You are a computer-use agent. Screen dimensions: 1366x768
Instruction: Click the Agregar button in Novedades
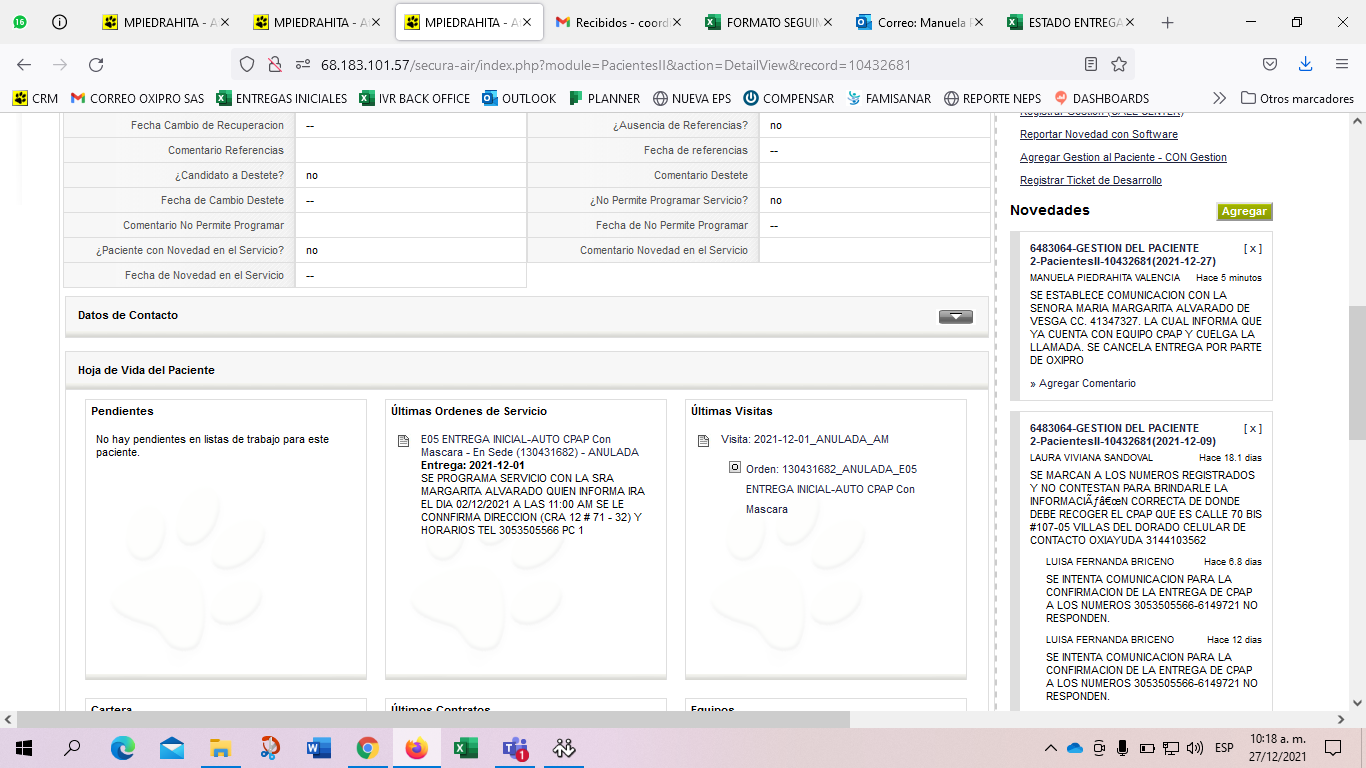coord(1244,211)
